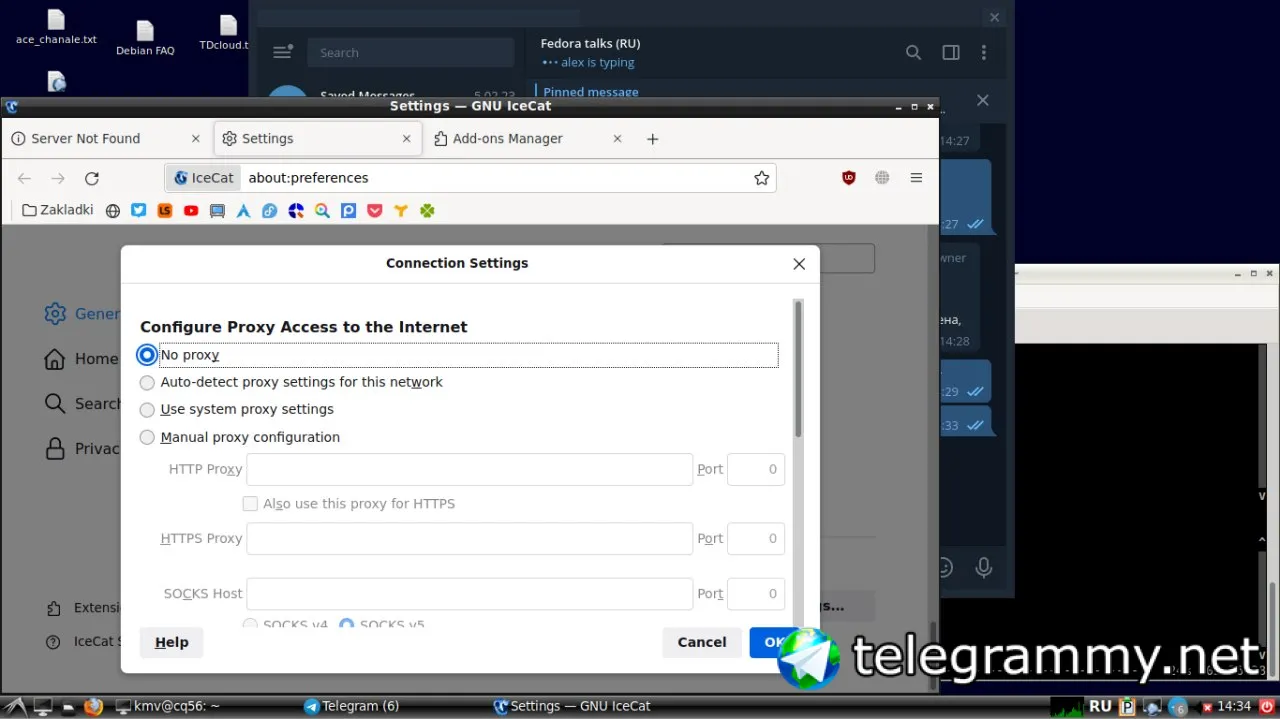Select Manual proxy configuration option
1280x719 pixels.
(147, 437)
